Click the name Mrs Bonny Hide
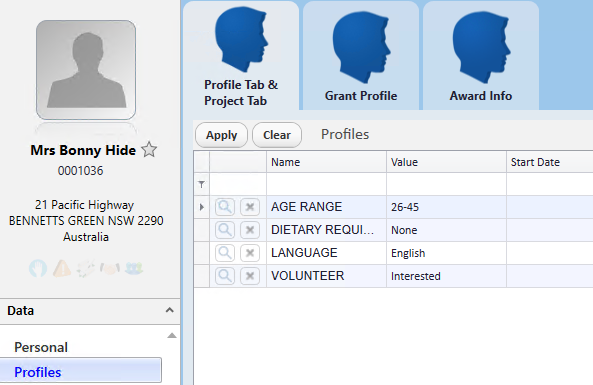The width and height of the screenshot is (593, 385). coord(83,150)
